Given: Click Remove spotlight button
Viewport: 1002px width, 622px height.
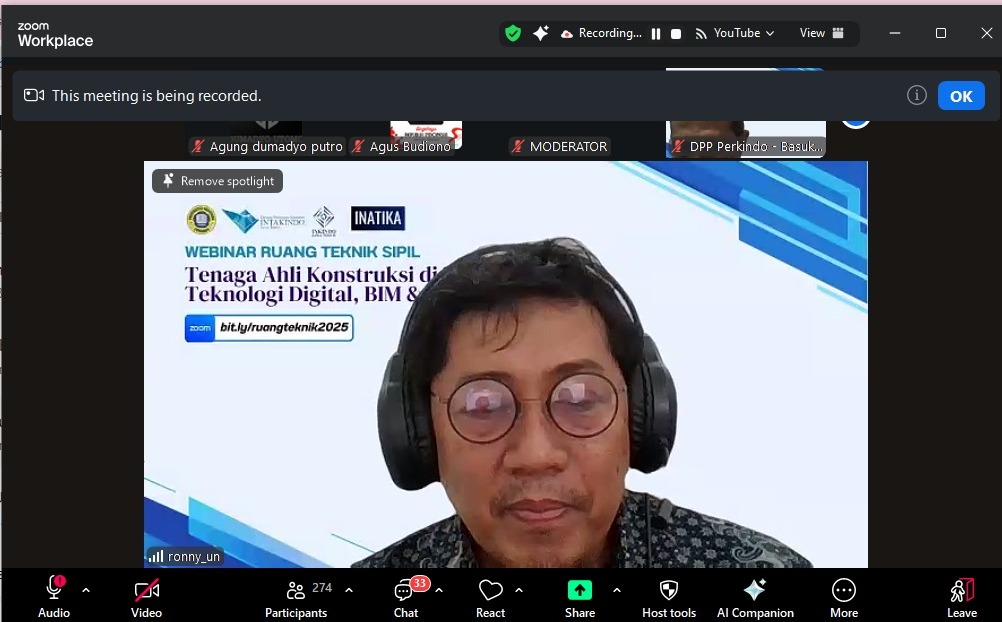Looking at the screenshot, I should pyautogui.click(x=218, y=181).
